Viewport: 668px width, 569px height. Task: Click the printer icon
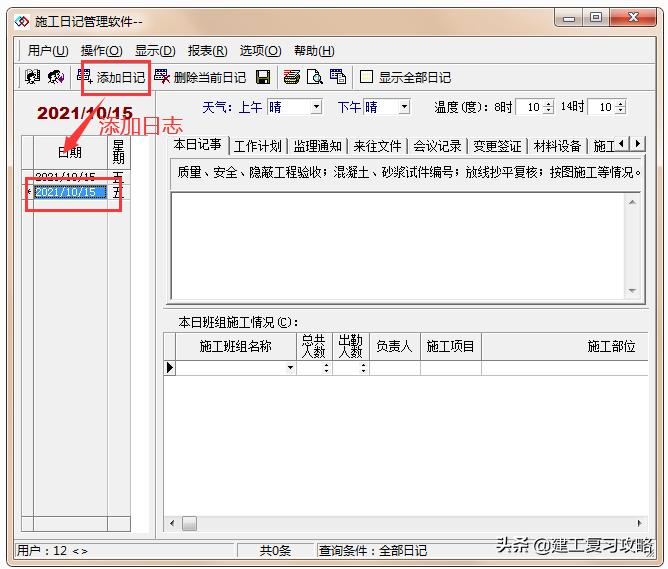(x=292, y=77)
